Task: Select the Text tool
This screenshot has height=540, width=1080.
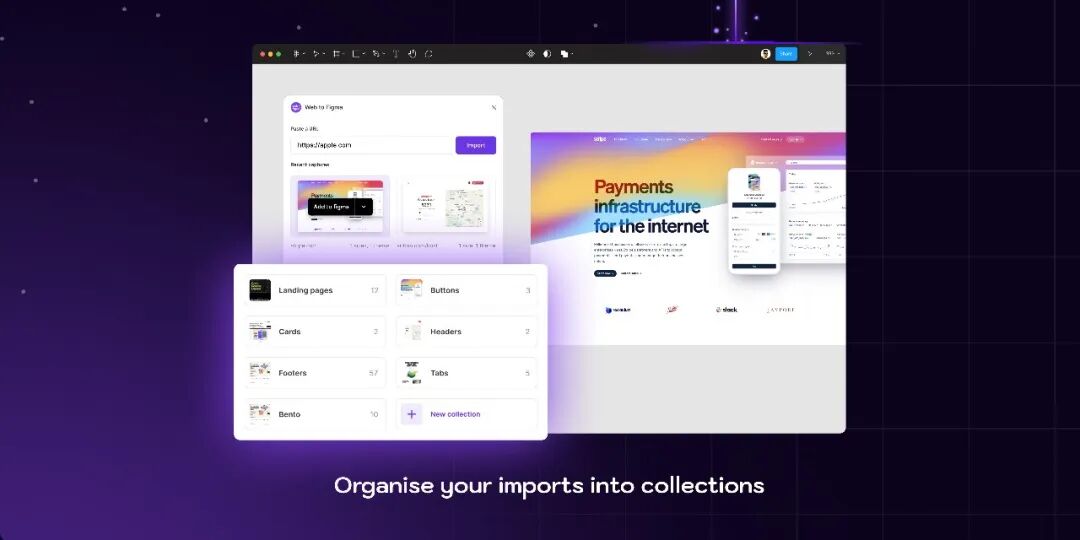Action: tap(396, 54)
